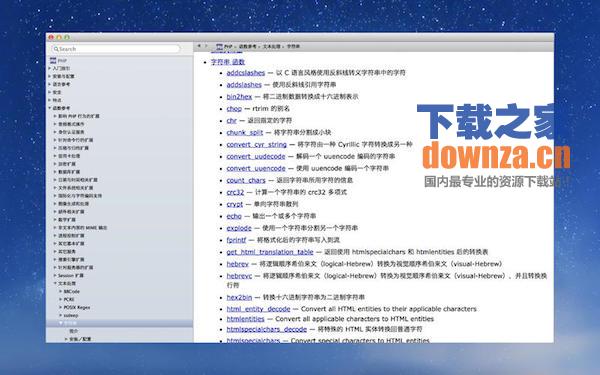Open the crypt function link
The width and height of the screenshot is (600, 375).
pos(235,204)
